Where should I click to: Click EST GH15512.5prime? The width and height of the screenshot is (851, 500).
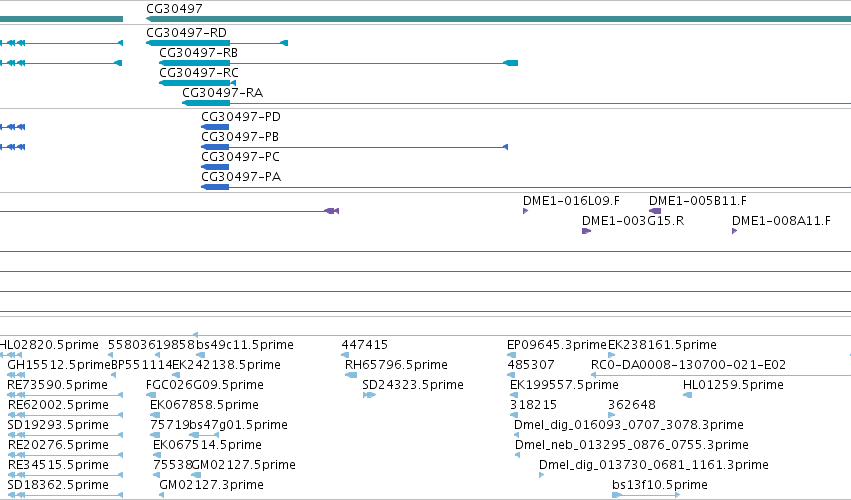[x=59, y=365]
